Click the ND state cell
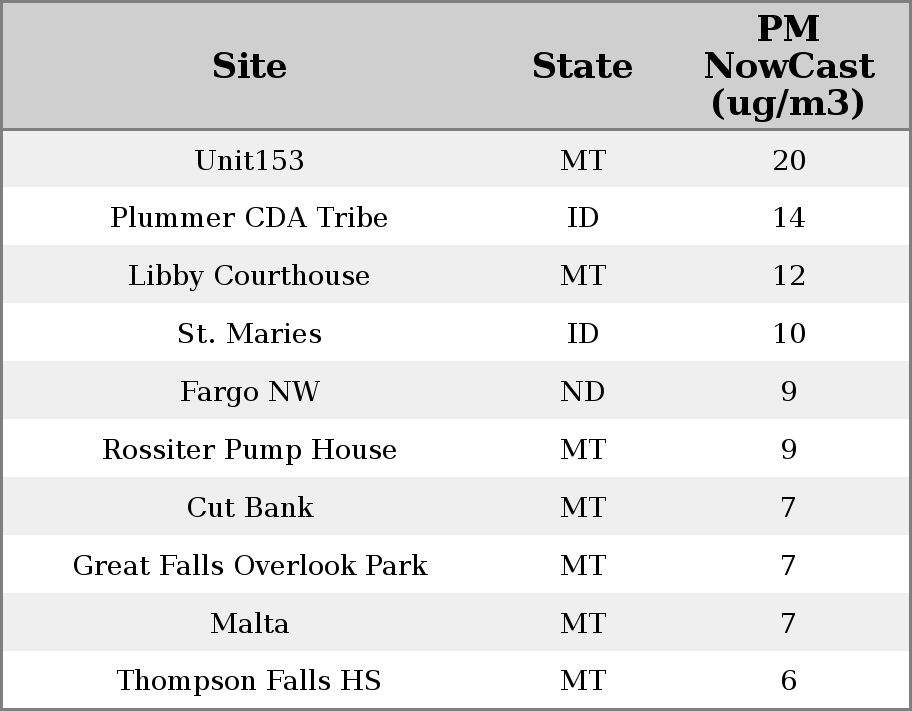Image resolution: width=912 pixels, height=711 pixels. (x=582, y=392)
